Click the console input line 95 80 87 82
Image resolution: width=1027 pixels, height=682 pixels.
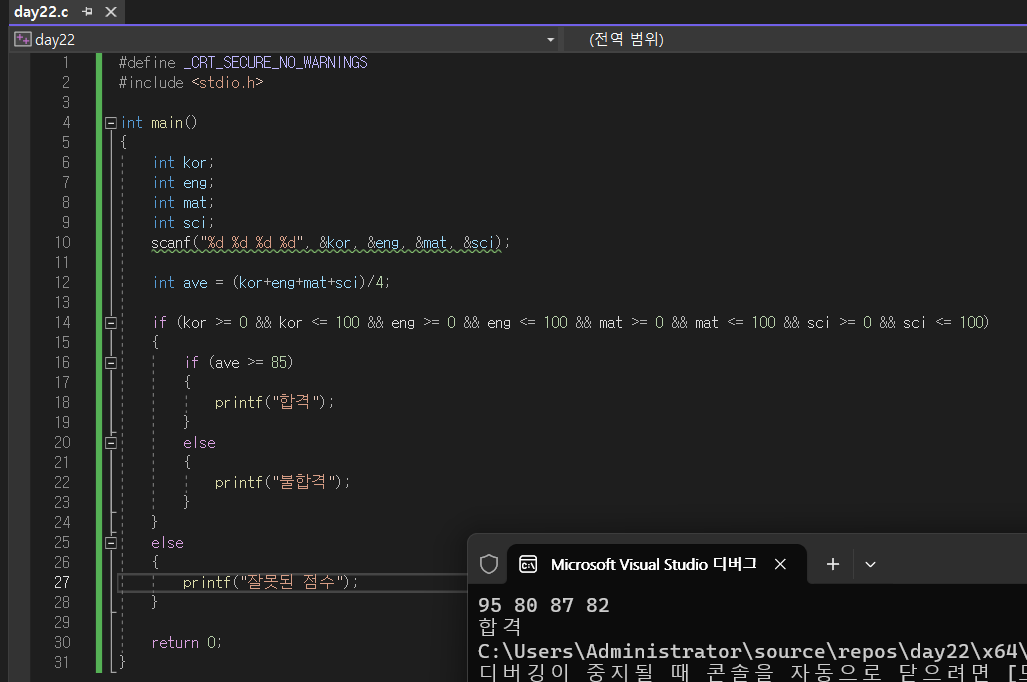point(543,605)
